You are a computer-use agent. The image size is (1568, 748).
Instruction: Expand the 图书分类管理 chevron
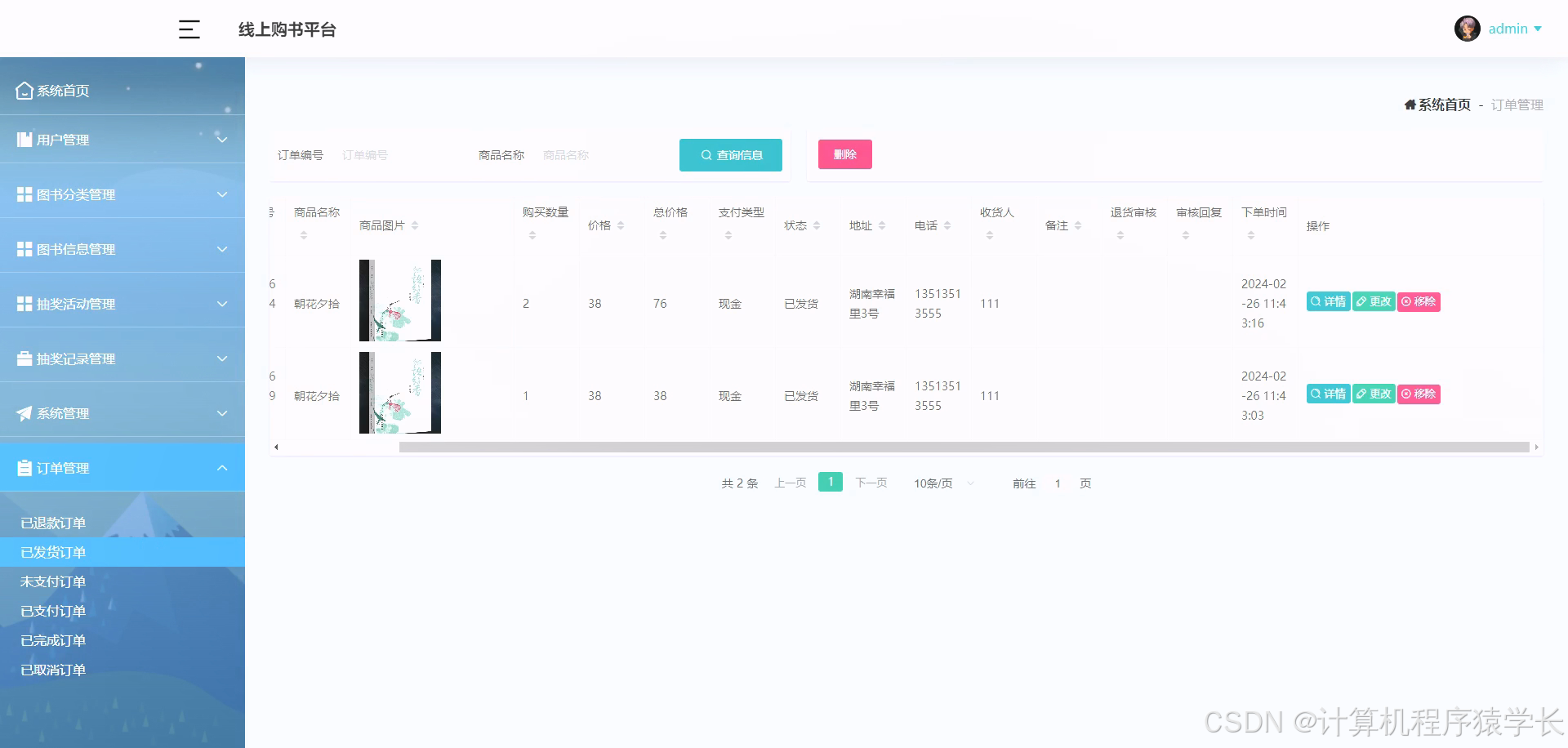(x=221, y=194)
